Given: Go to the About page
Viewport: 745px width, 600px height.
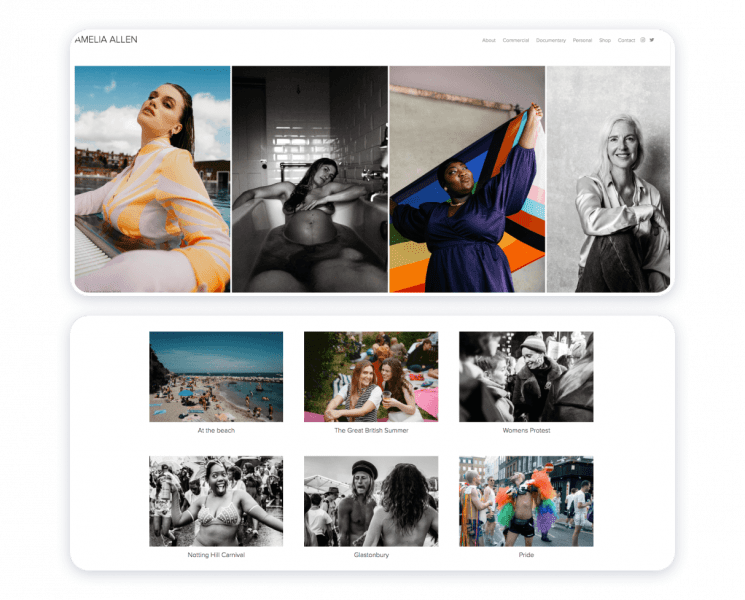Looking at the screenshot, I should 489,40.
